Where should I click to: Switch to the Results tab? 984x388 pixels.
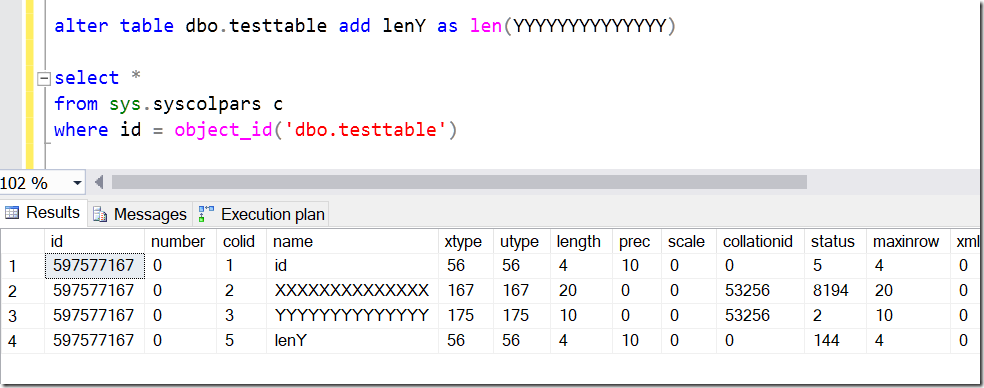[44, 213]
